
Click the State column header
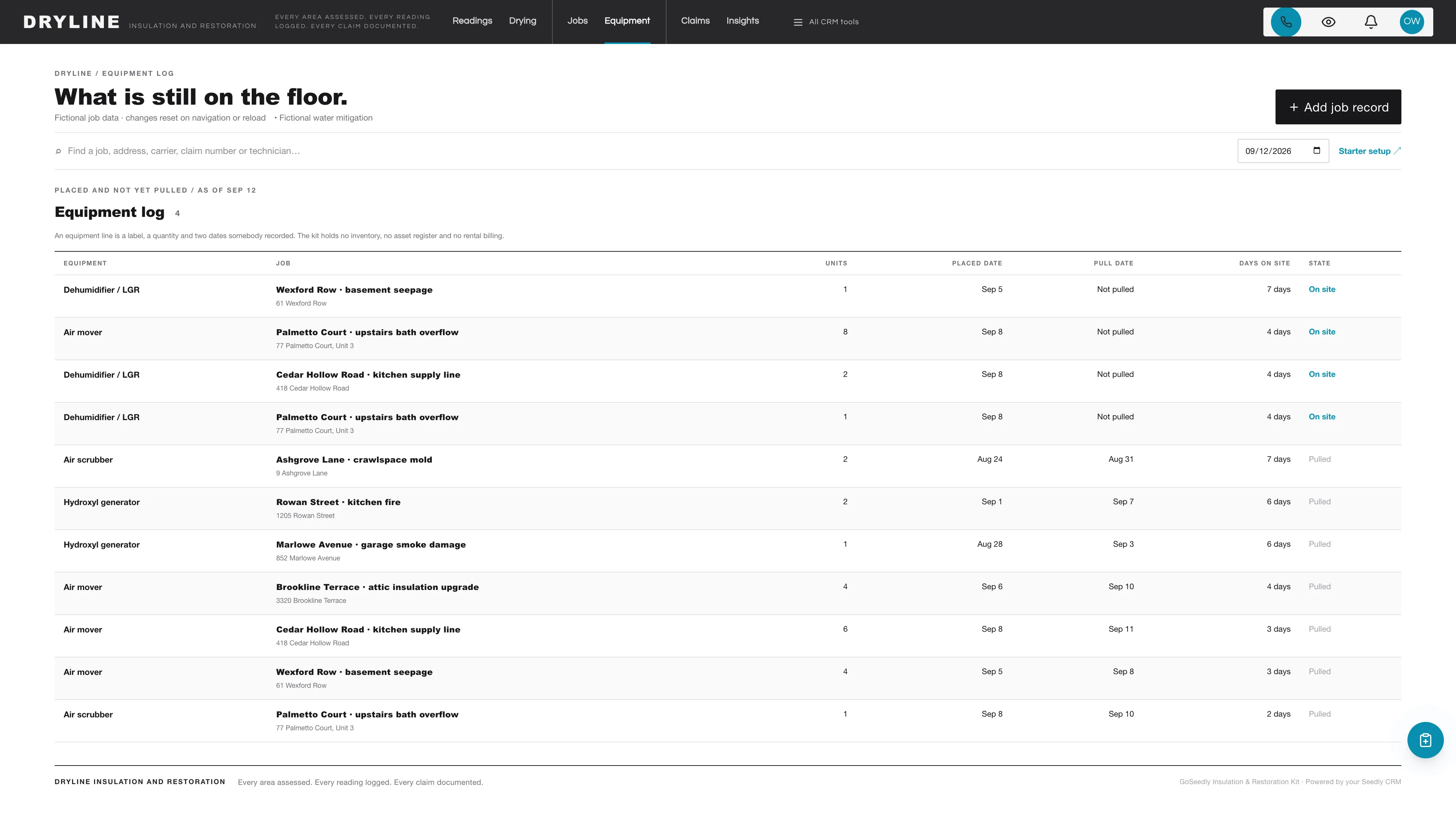click(1319, 264)
